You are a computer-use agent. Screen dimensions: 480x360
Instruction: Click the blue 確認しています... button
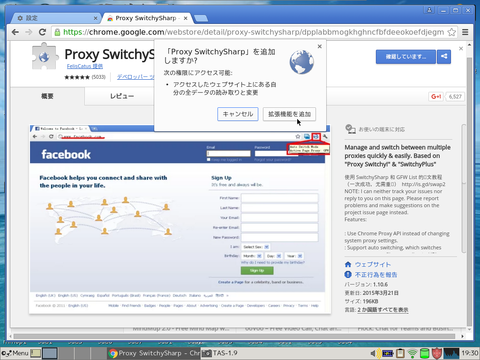[406, 57]
